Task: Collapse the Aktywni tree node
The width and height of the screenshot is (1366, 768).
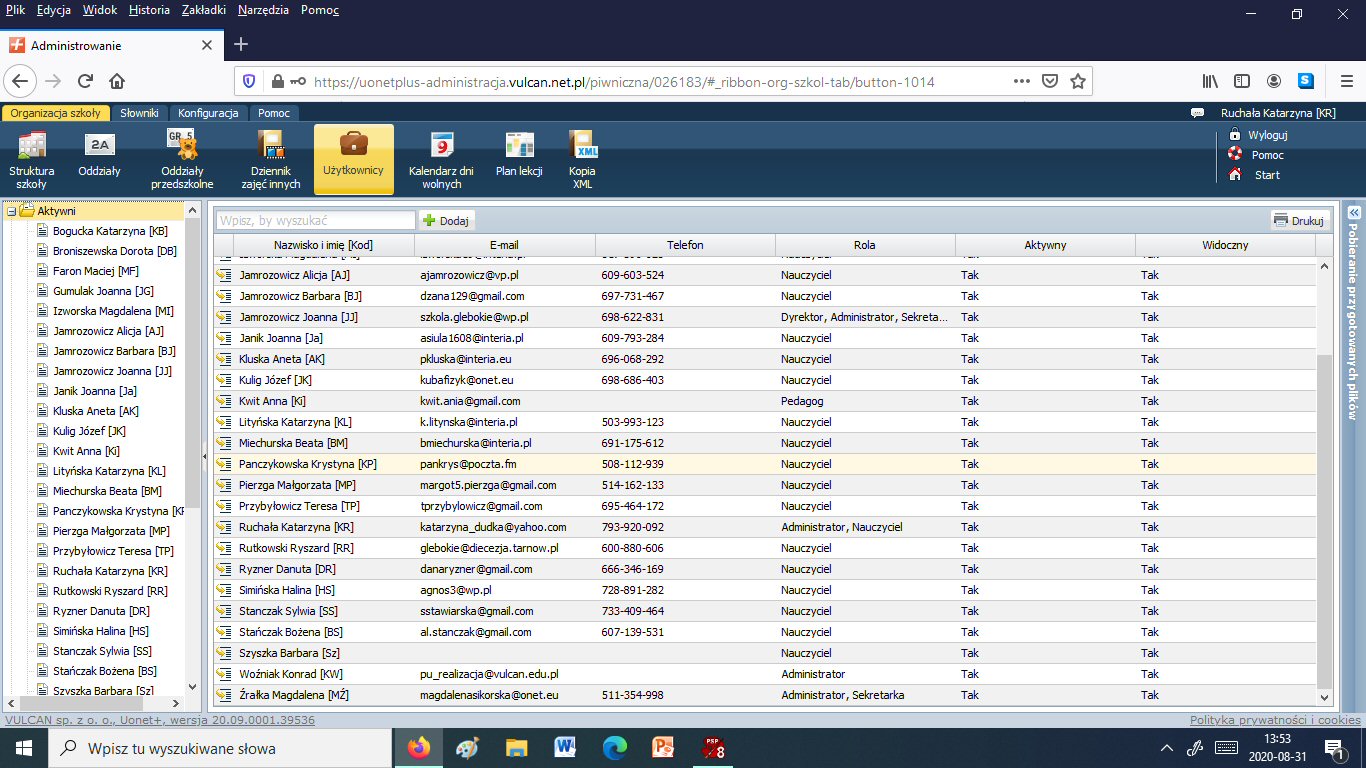Action: pos(11,211)
